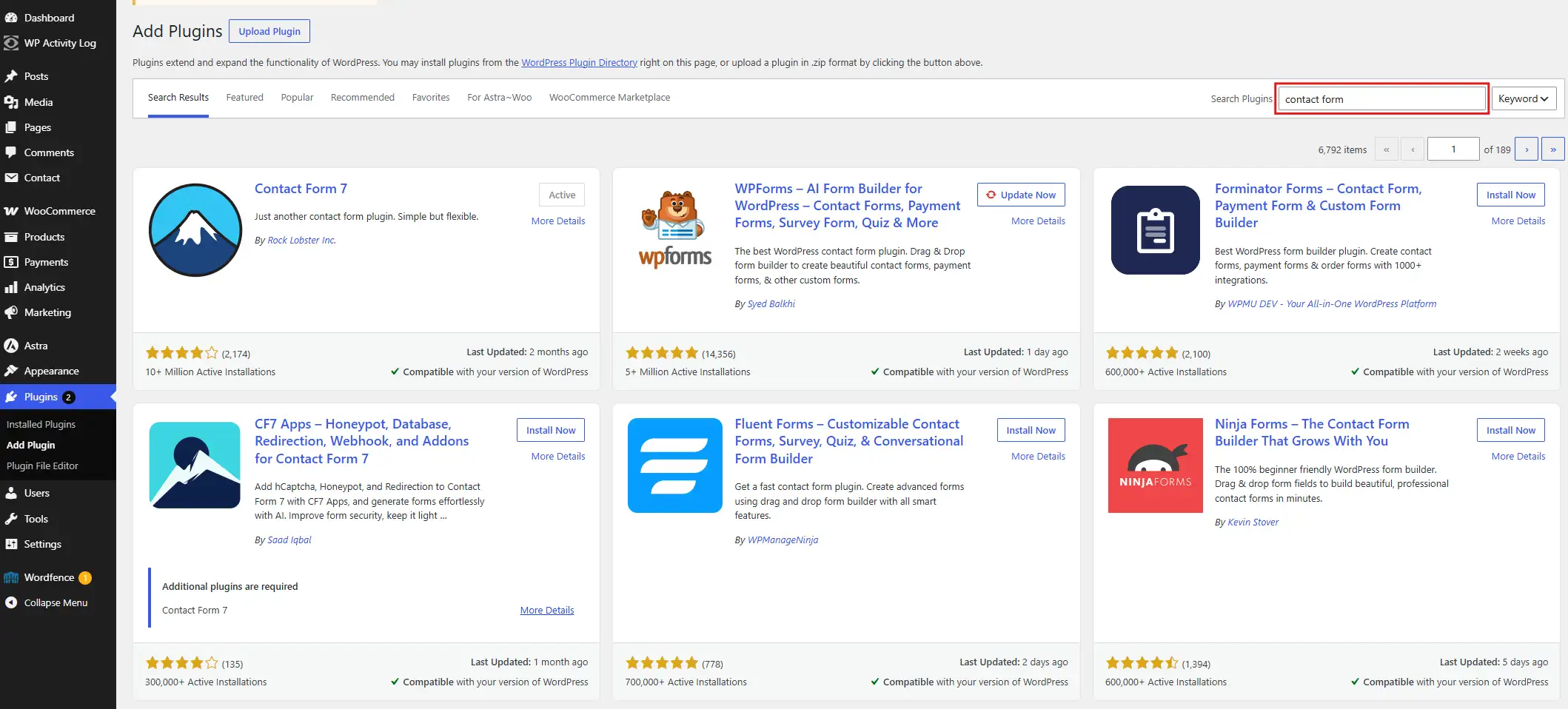Click the Marketing megaphone icon

[11, 312]
